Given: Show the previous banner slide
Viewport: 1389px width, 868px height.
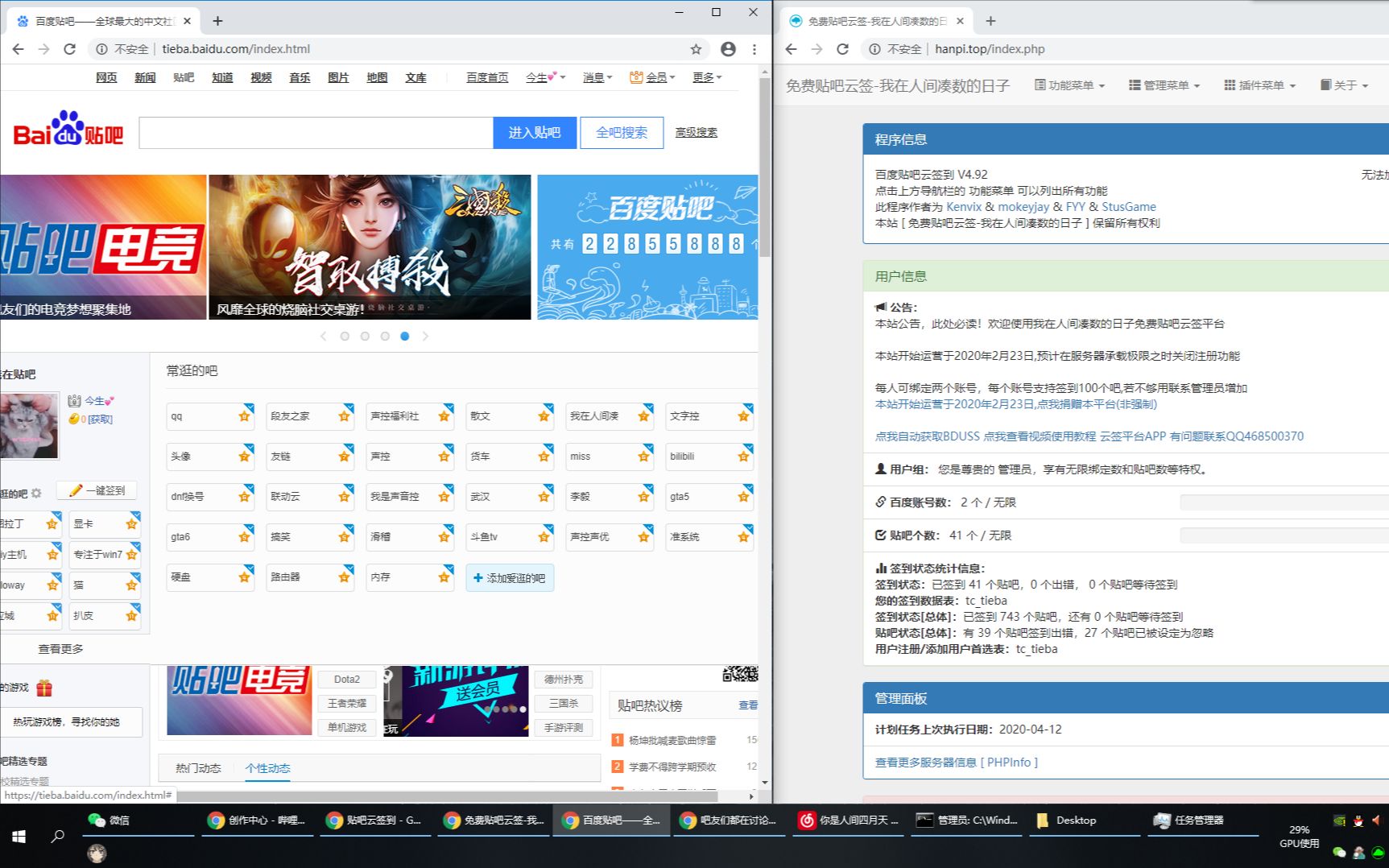Looking at the screenshot, I should tap(324, 337).
